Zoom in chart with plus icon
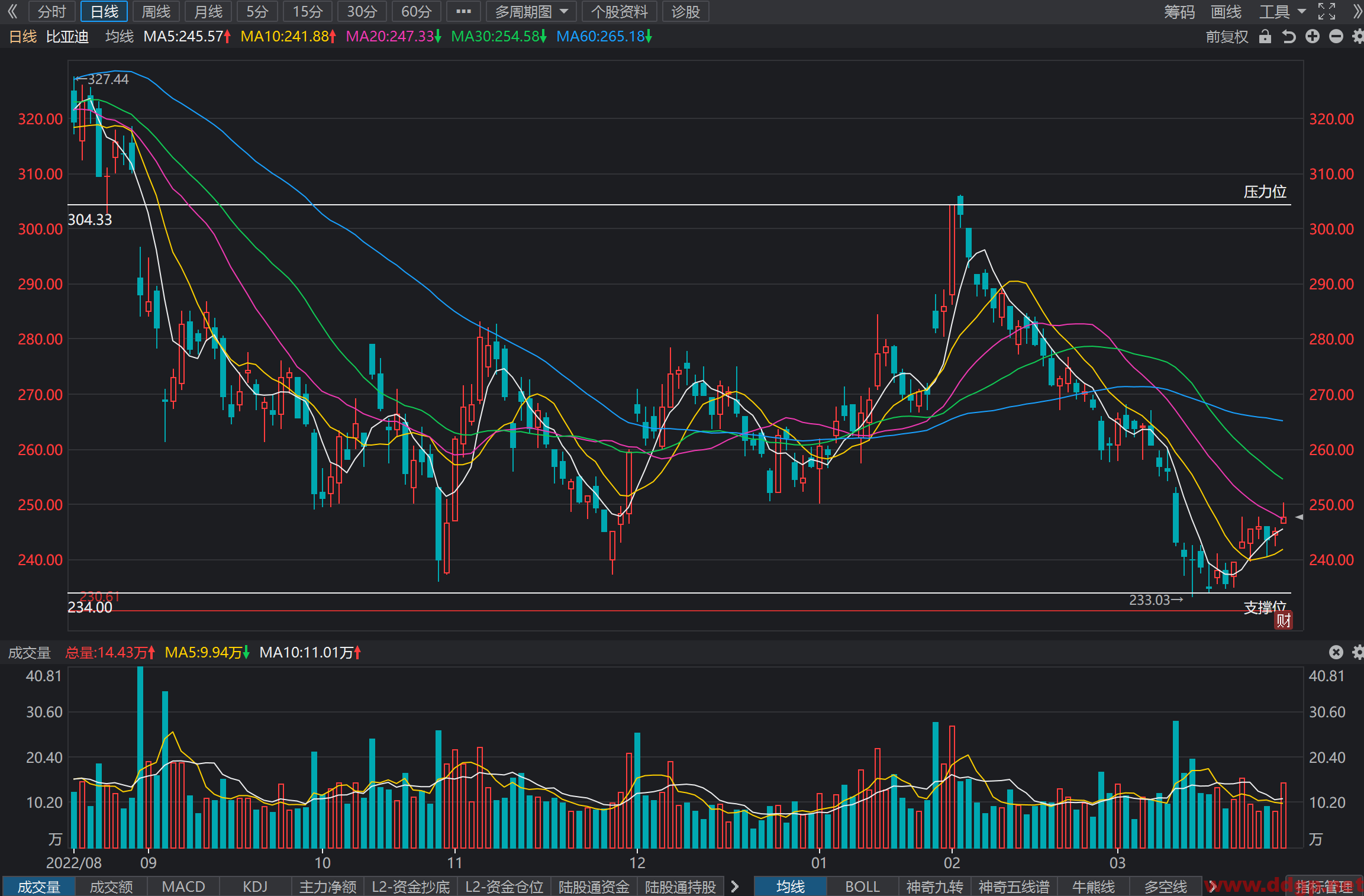This screenshot has height=896, width=1364. tap(1313, 37)
